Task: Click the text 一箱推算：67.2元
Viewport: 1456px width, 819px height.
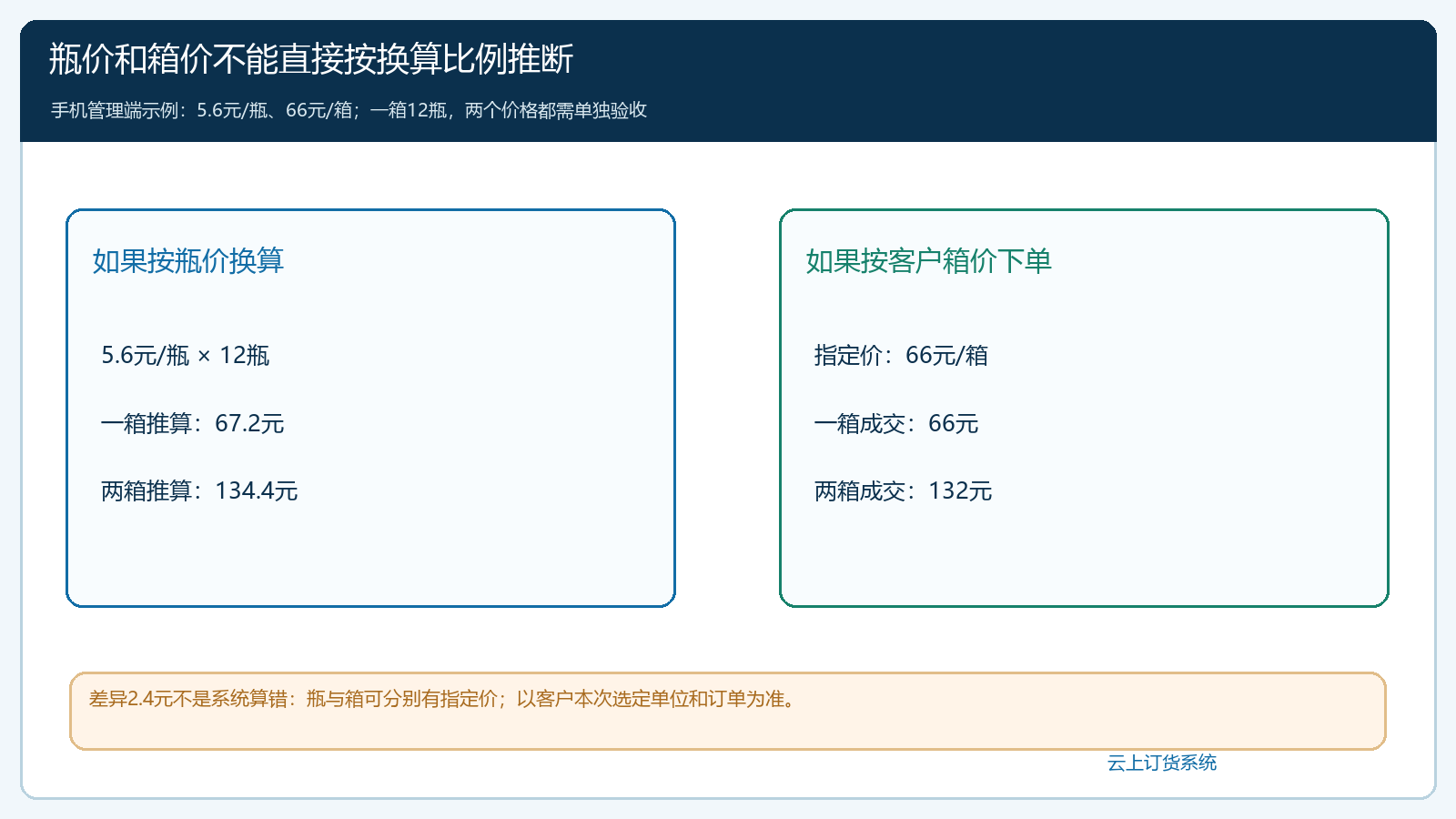Action: pos(192,423)
